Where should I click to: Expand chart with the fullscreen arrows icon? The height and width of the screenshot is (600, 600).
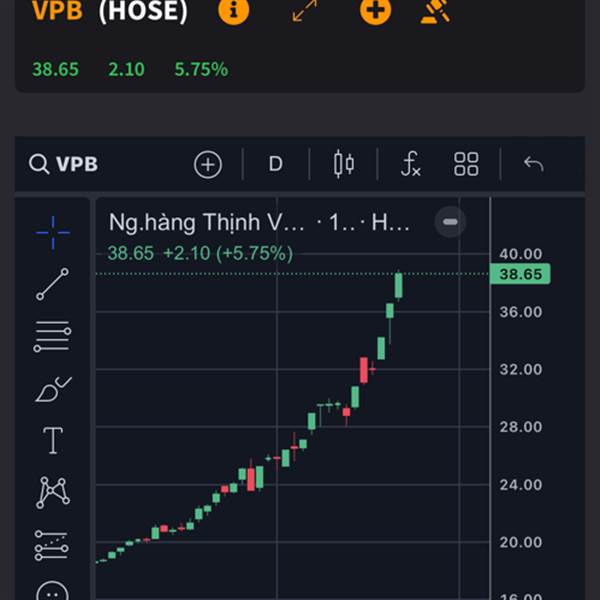(x=305, y=10)
